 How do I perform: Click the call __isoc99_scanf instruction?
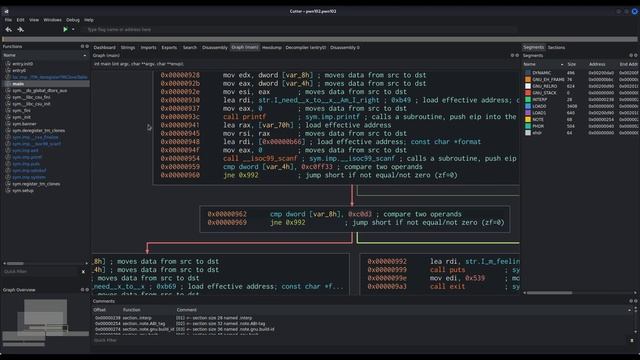coord(260,158)
